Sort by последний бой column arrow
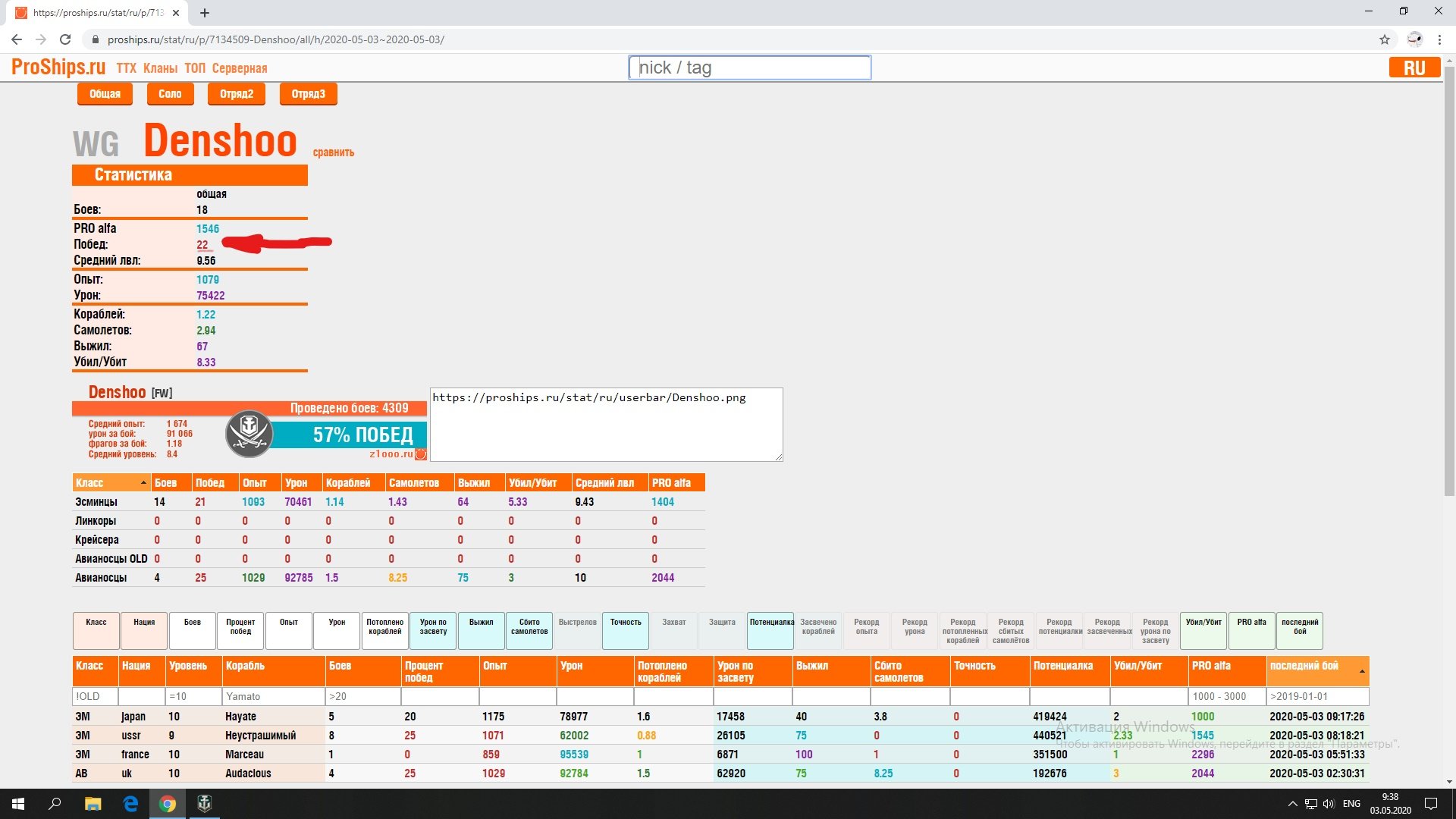This screenshot has height=819, width=1456. pos(1362,671)
